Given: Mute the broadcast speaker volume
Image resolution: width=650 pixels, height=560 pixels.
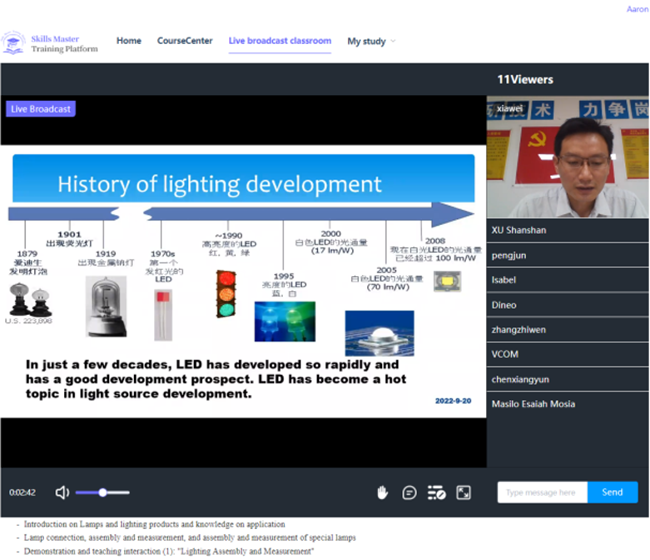Looking at the screenshot, I should pyautogui.click(x=62, y=492).
